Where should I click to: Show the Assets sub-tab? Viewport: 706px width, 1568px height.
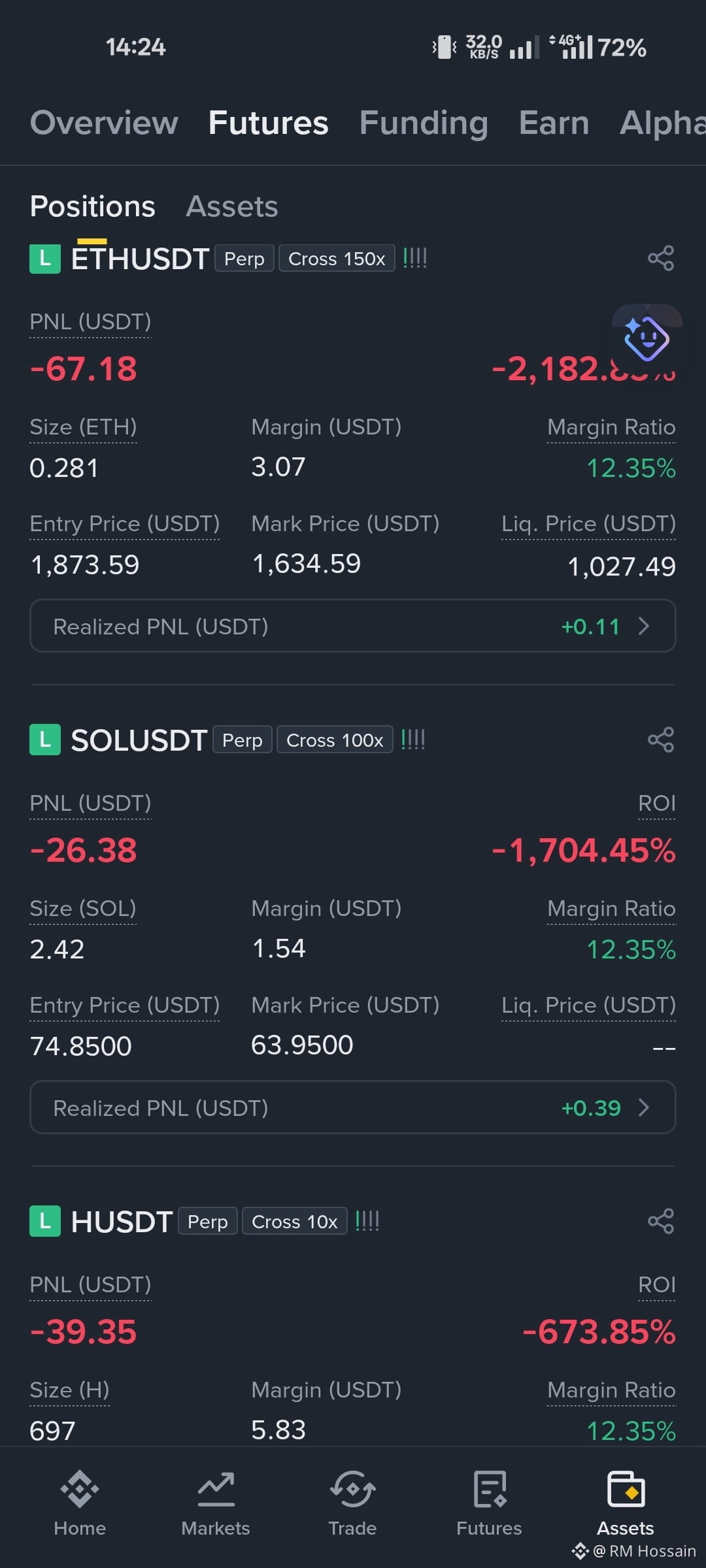click(232, 206)
